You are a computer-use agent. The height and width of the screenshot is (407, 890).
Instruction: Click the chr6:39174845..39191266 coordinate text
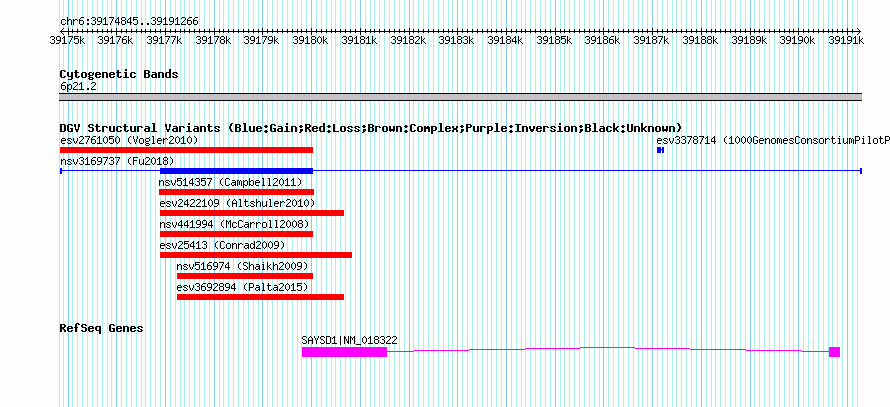pyautogui.click(x=129, y=22)
